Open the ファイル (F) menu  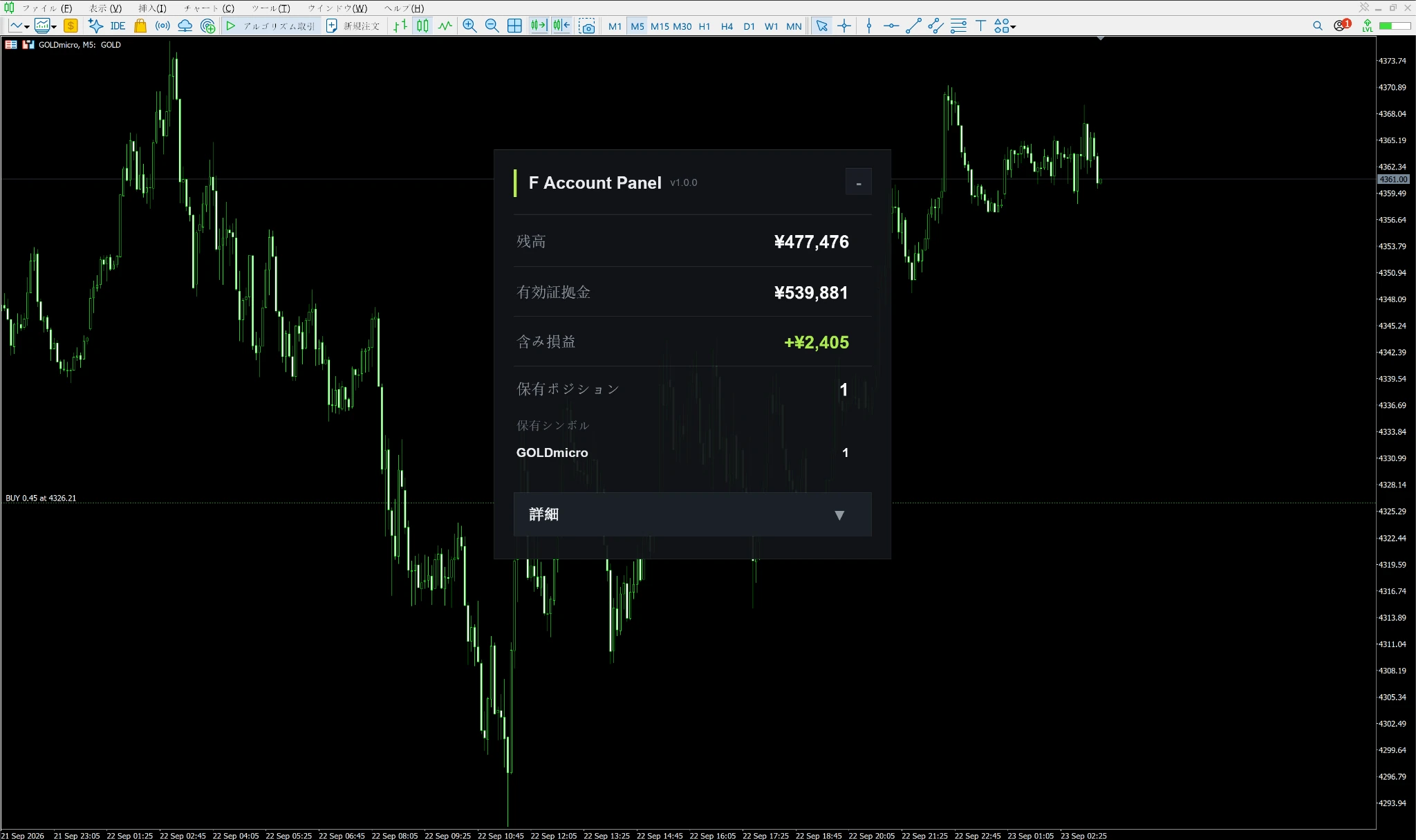(47, 8)
